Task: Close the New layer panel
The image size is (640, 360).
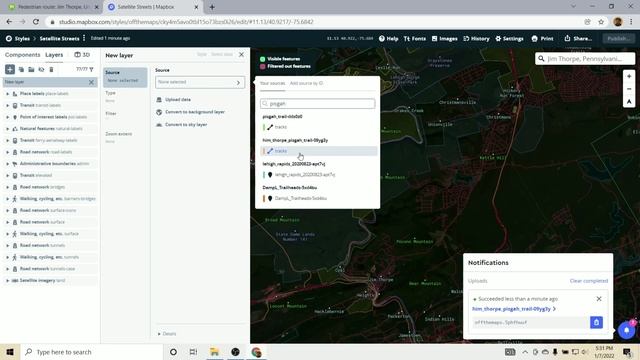Action: pyautogui.click(x=241, y=54)
